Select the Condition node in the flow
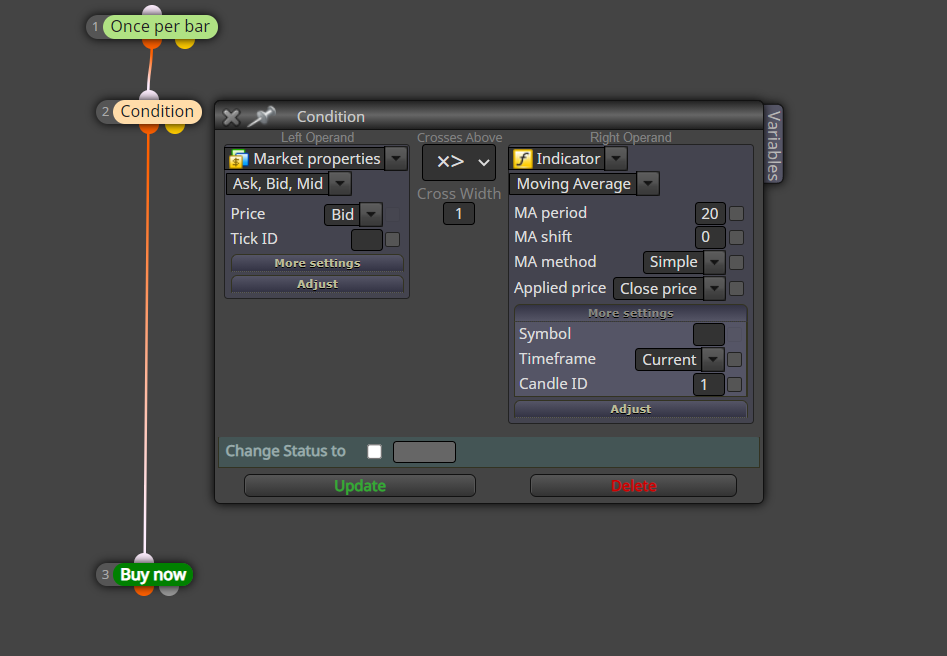The width and height of the screenshot is (947, 656). pyautogui.click(x=157, y=112)
